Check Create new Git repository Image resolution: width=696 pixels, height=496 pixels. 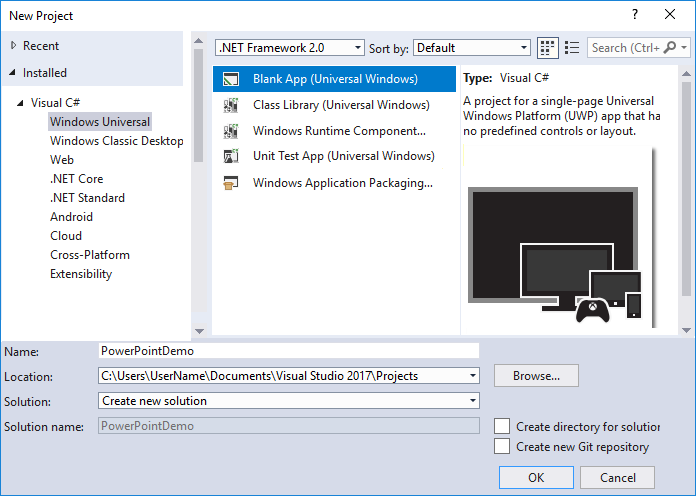502,447
